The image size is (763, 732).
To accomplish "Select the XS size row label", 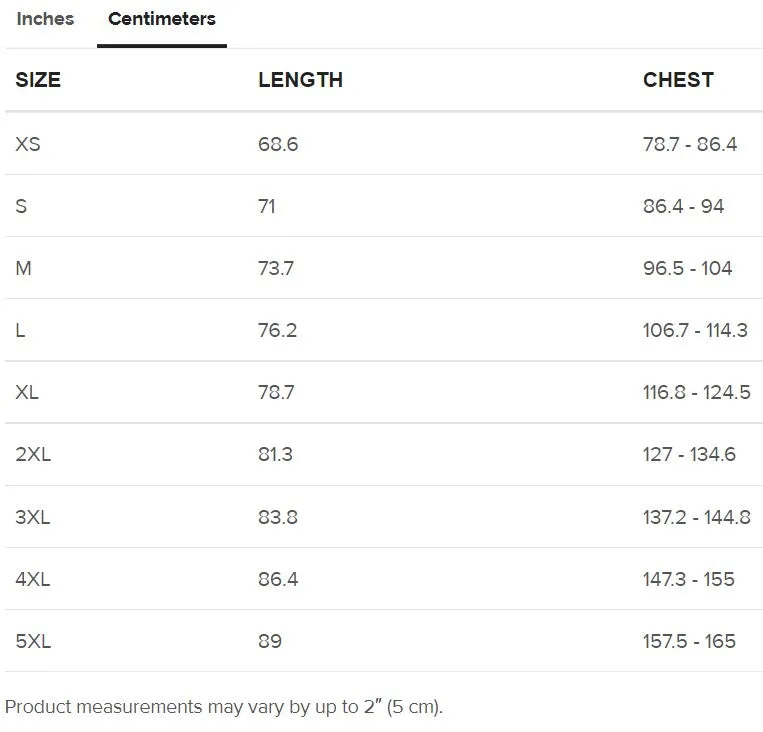I will tap(28, 145).
